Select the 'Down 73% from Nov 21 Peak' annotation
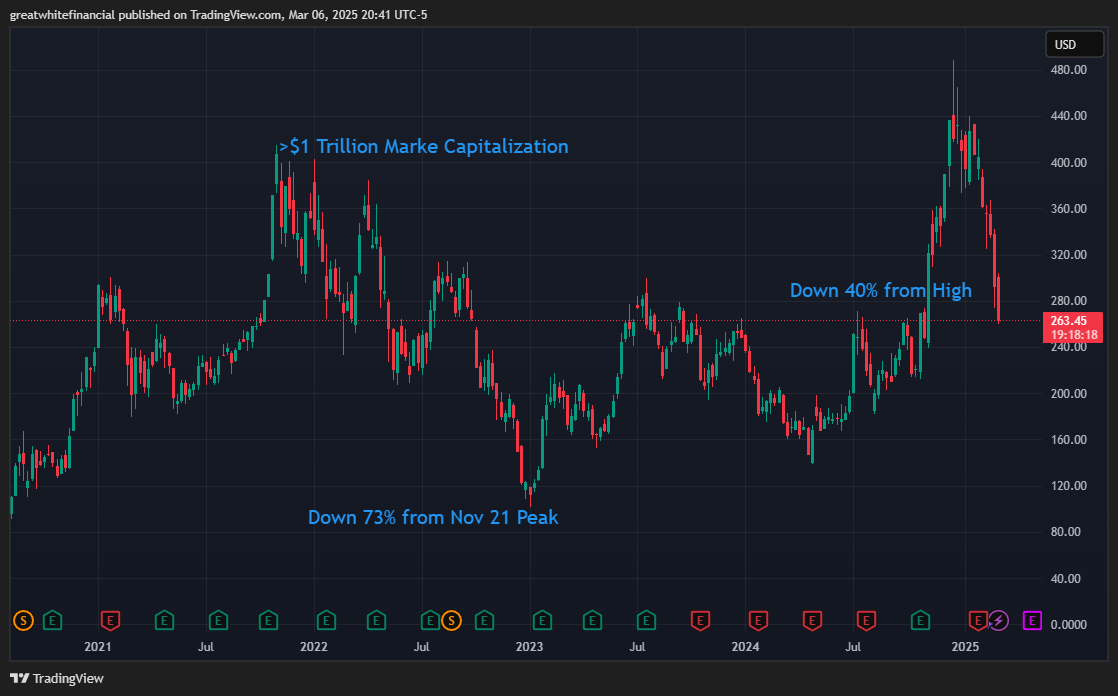The height and width of the screenshot is (696, 1118). coord(433,517)
